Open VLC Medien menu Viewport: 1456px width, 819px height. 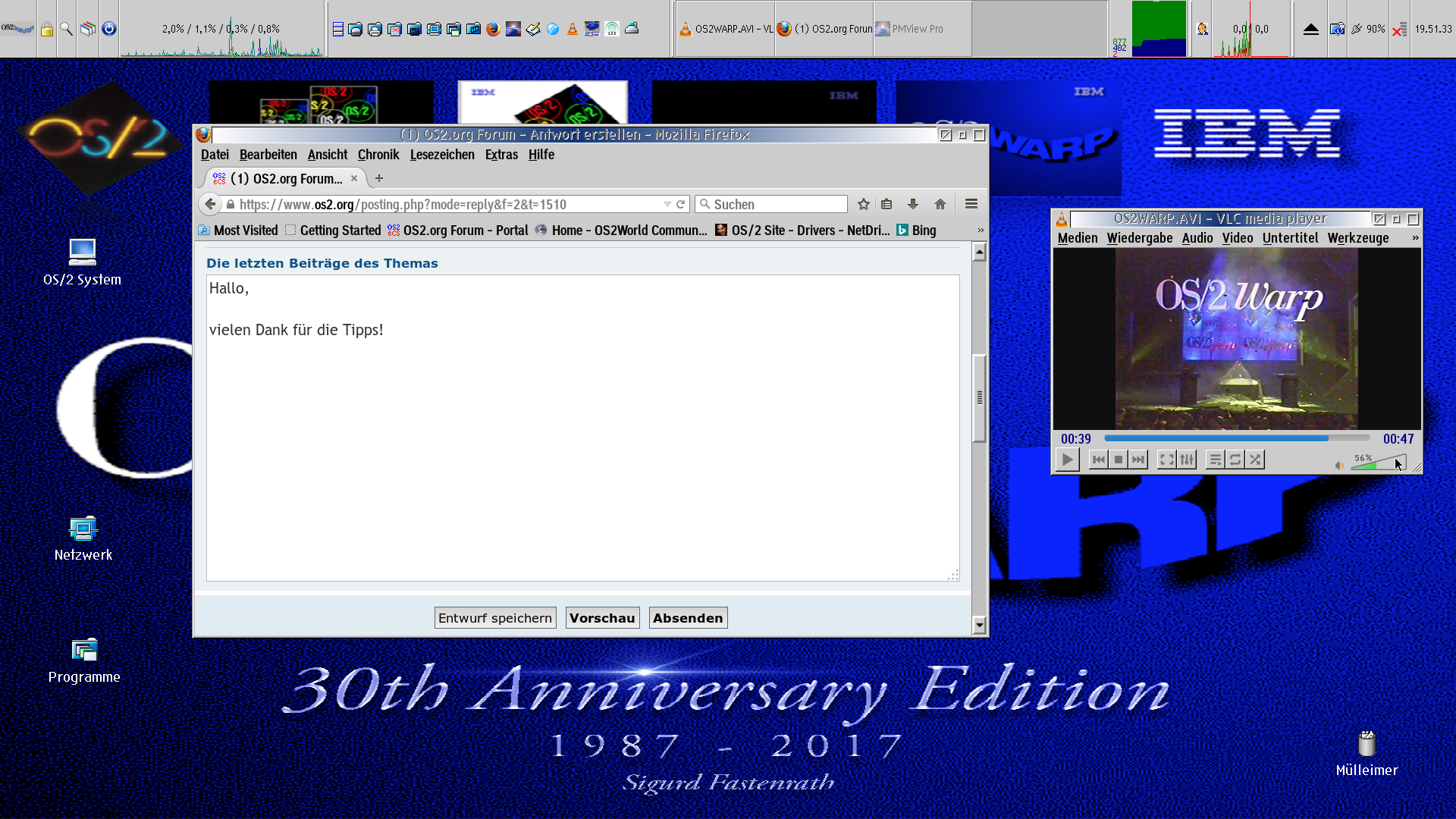[x=1078, y=238]
